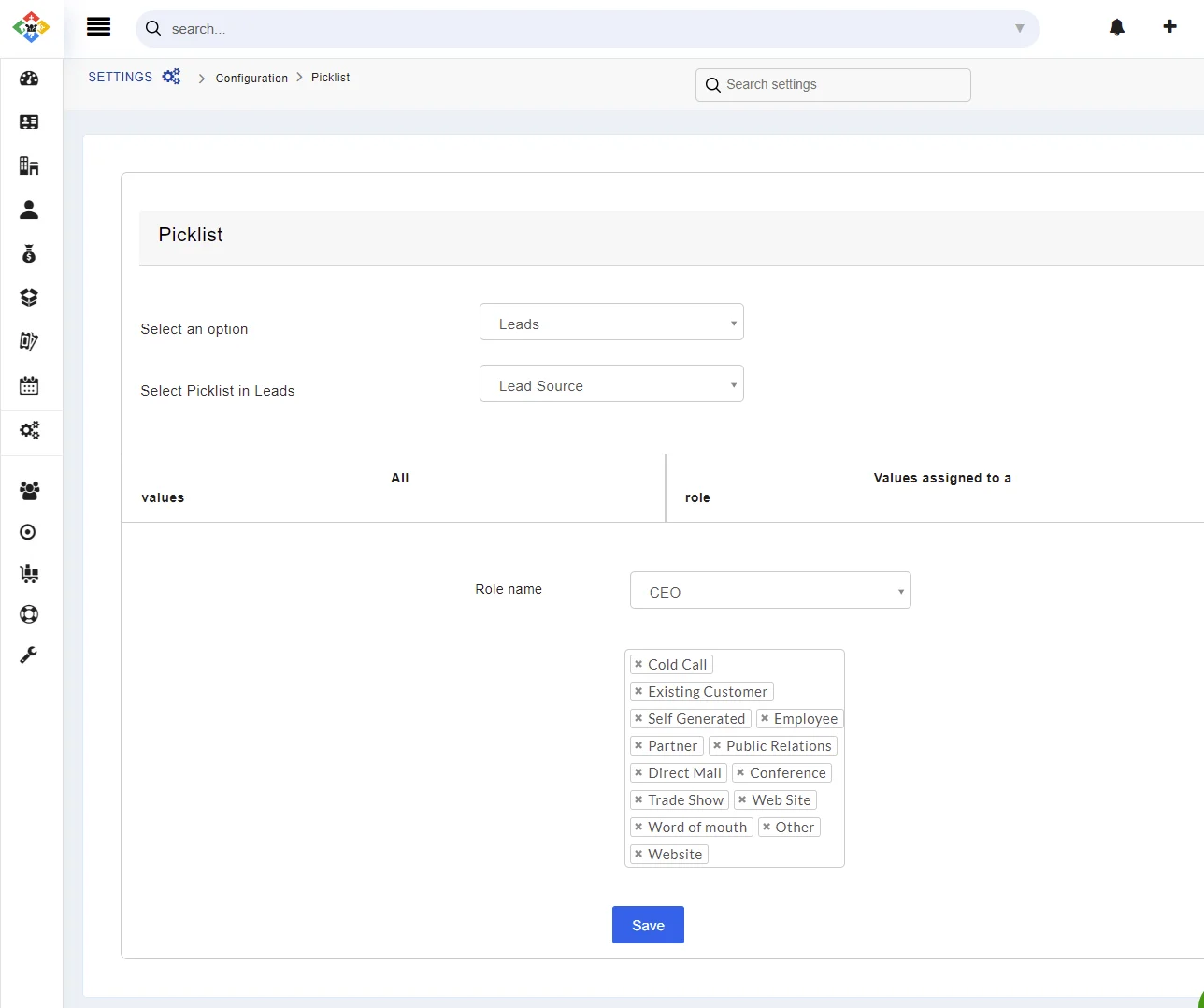Open the Configuration breadcrumb link
The height and width of the screenshot is (1008, 1204).
click(251, 78)
